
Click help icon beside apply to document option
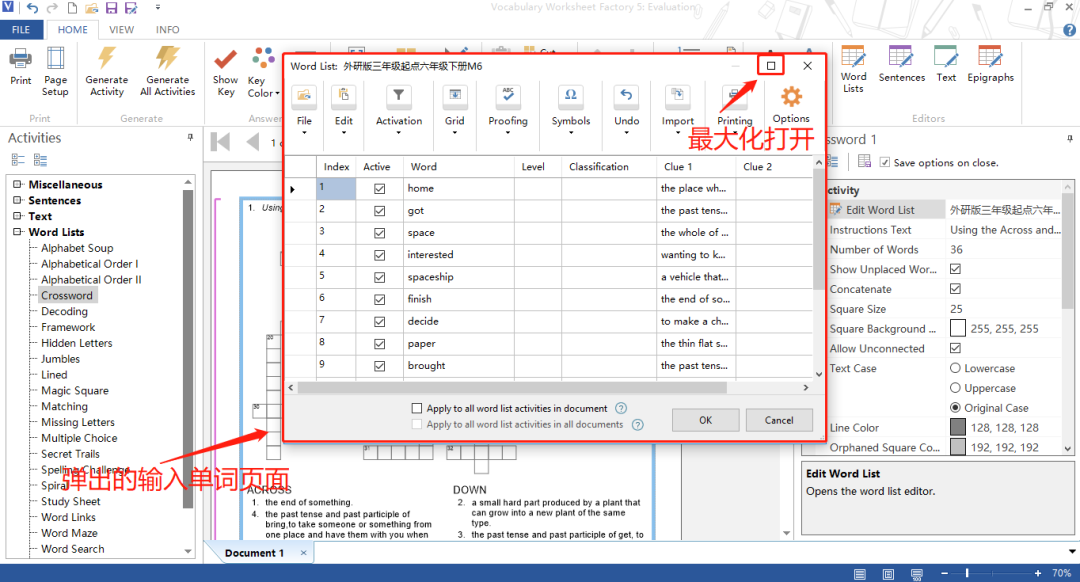click(x=621, y=408)
